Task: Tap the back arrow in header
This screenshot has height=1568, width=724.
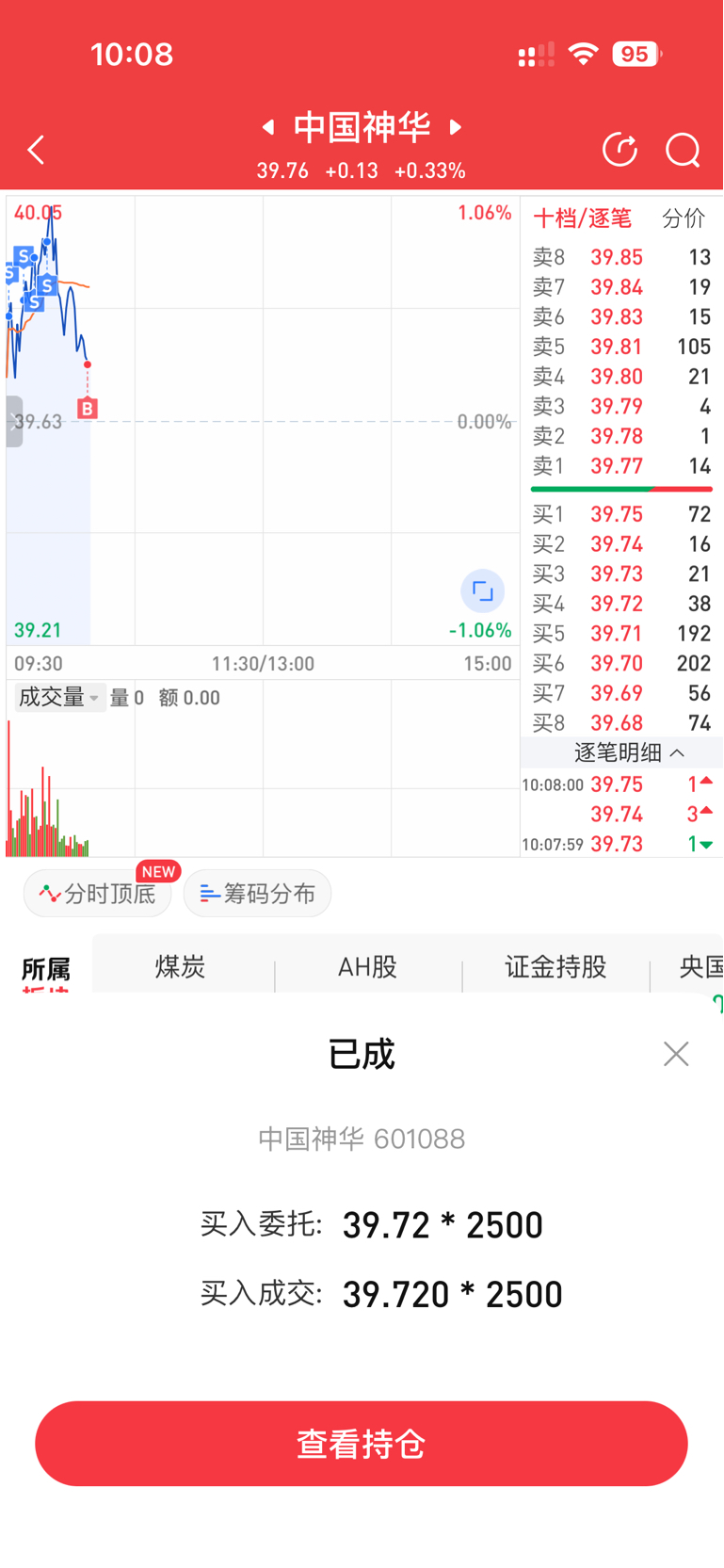Action: click(37, 150)
